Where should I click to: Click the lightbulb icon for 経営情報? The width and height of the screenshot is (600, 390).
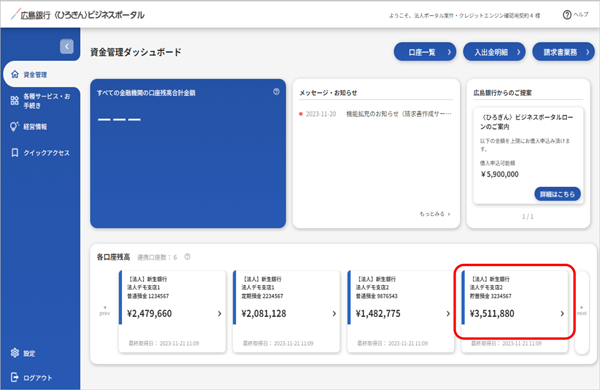[15, 126]
